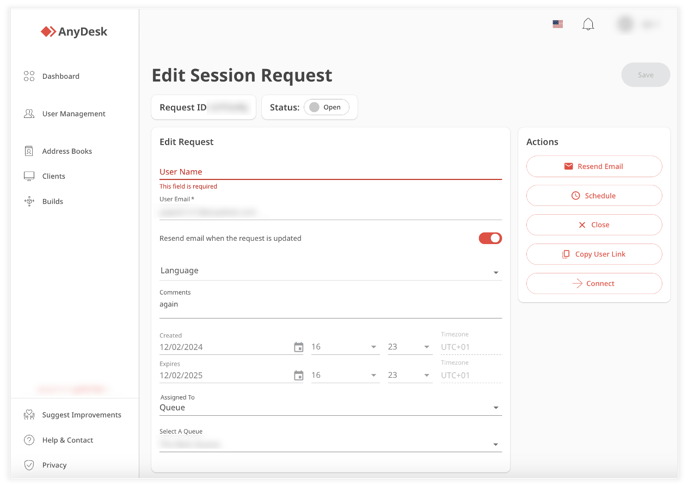The height and width of the screenshot is (487, 688).
Task: Click the Save button
Action: (645, 75)
